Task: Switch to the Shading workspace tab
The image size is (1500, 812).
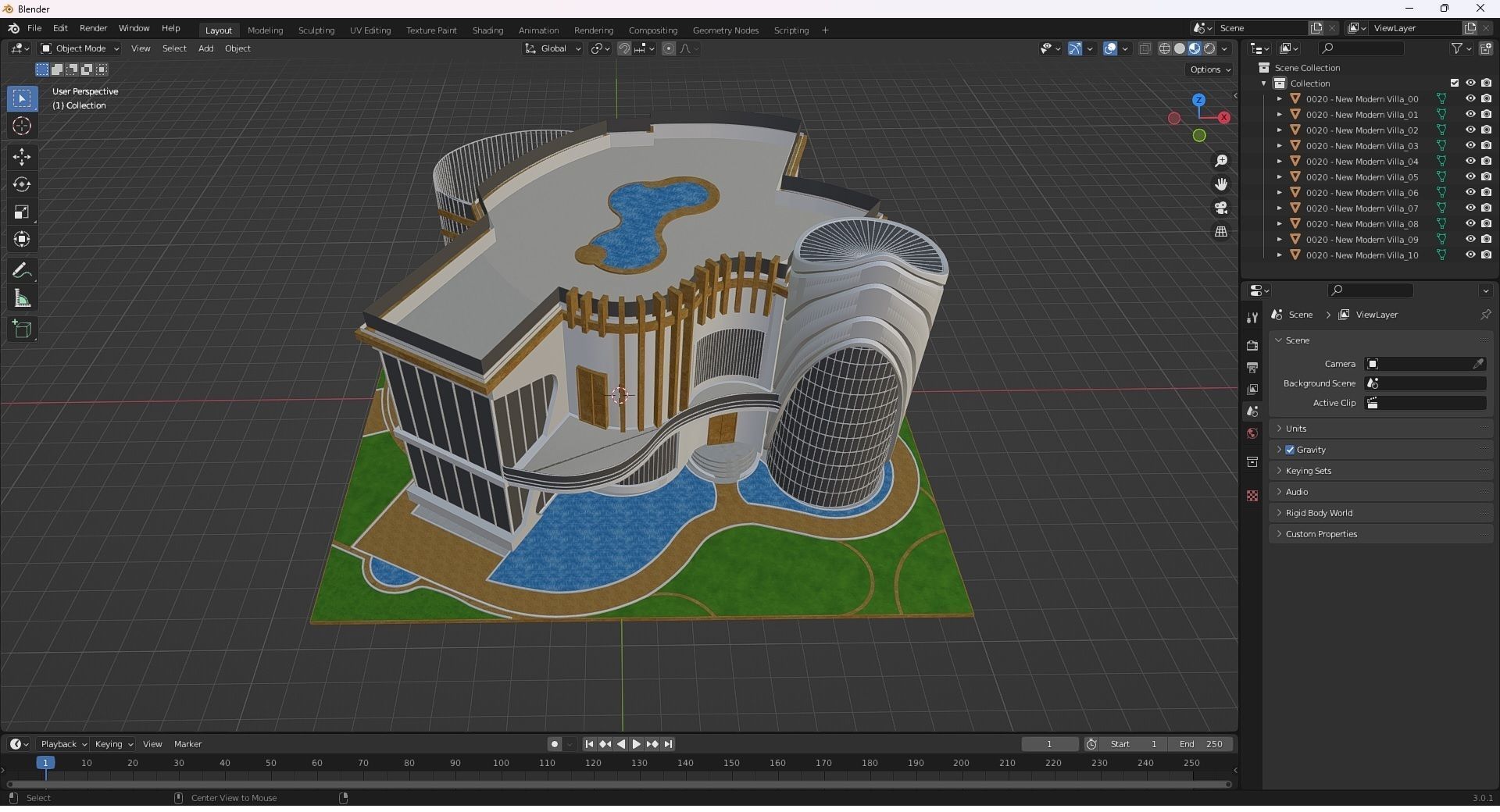Action: coord(487,30)
